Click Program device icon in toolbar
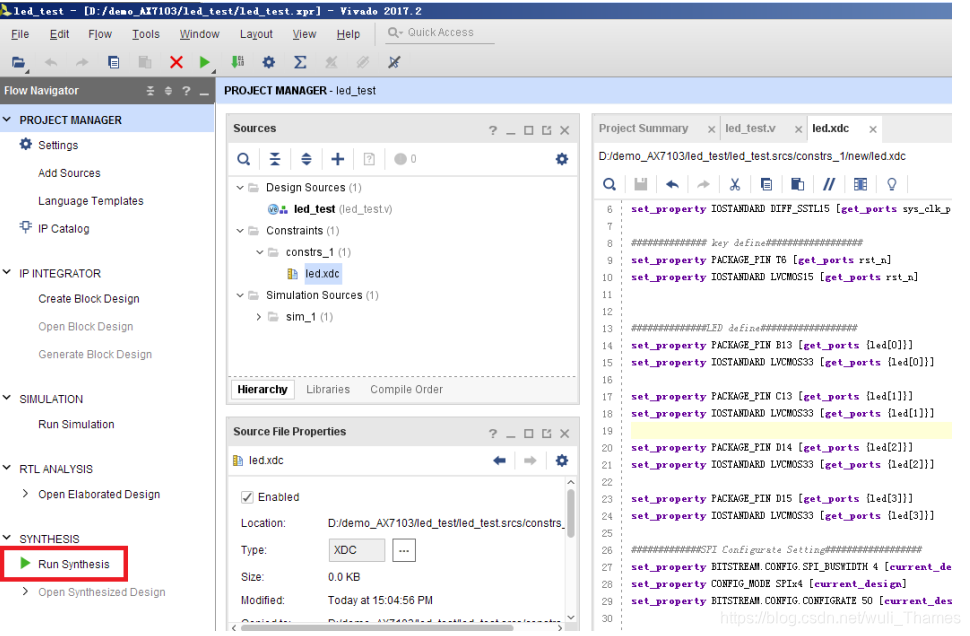This screenshot has height=636, width=970. point(238,62)
